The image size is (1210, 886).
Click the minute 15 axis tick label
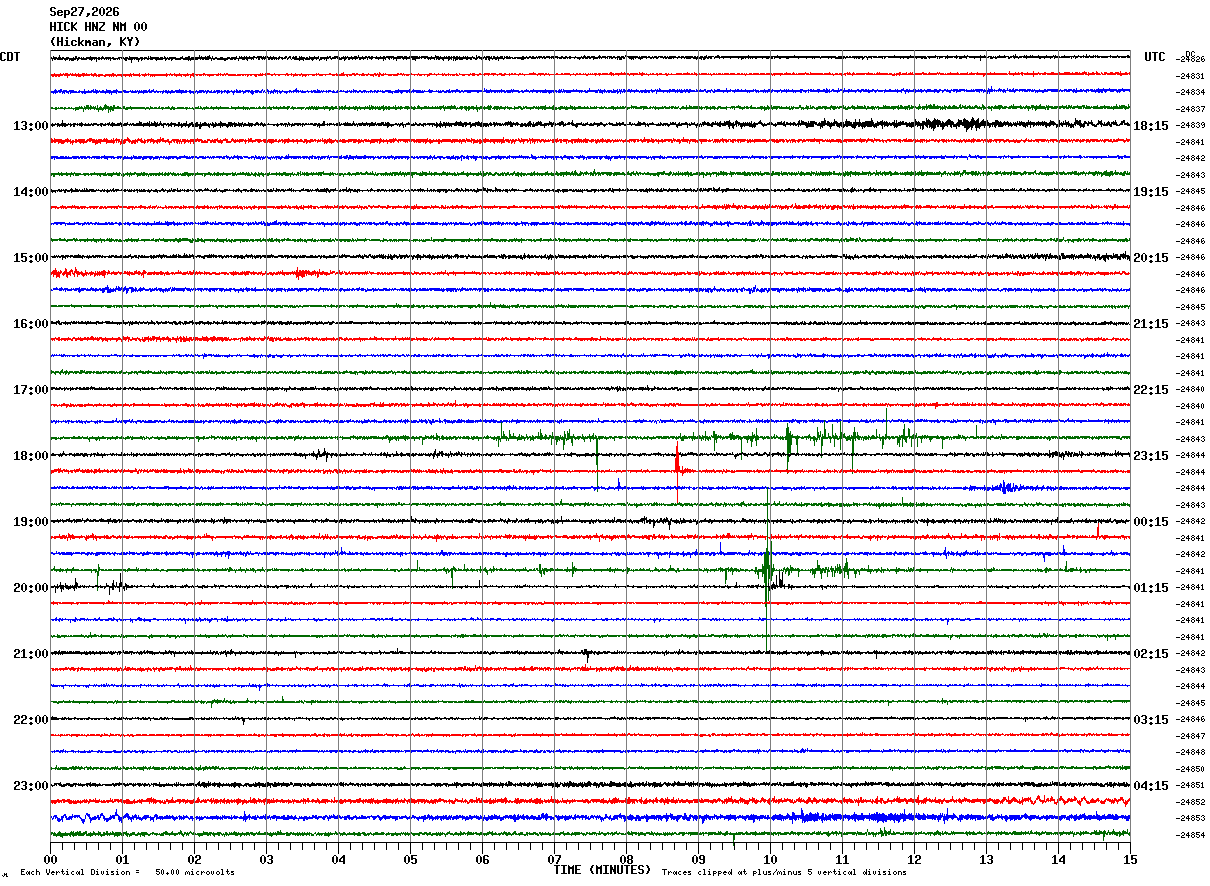coord(1130,859)
